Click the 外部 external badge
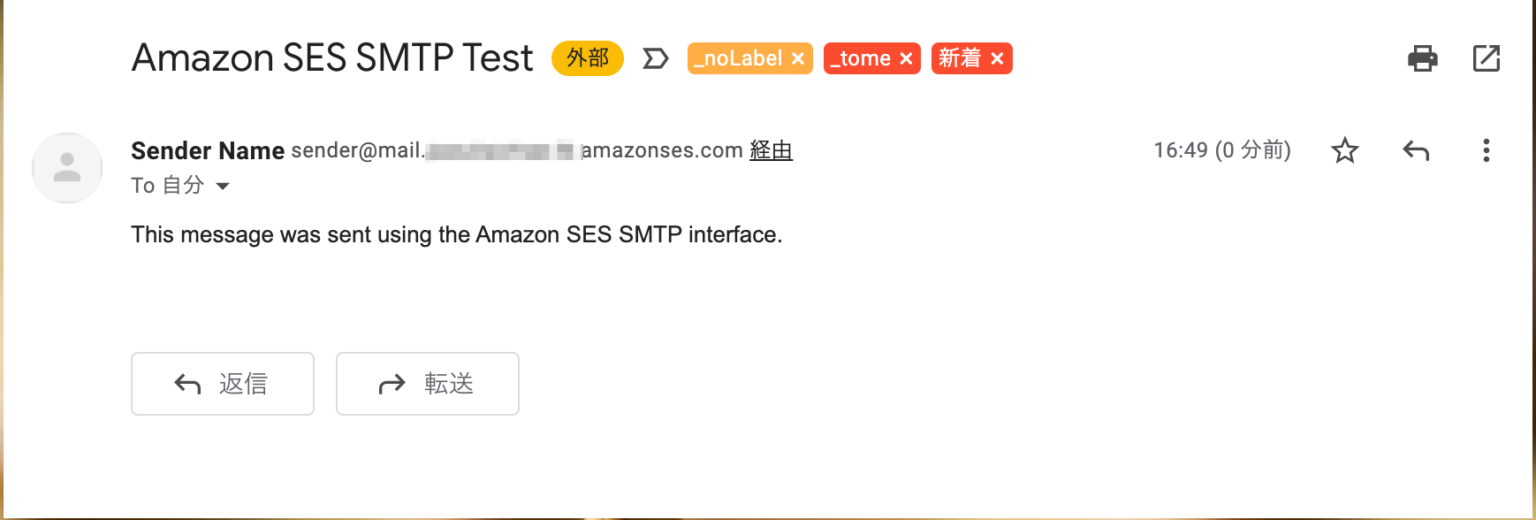 click(587, 59)
